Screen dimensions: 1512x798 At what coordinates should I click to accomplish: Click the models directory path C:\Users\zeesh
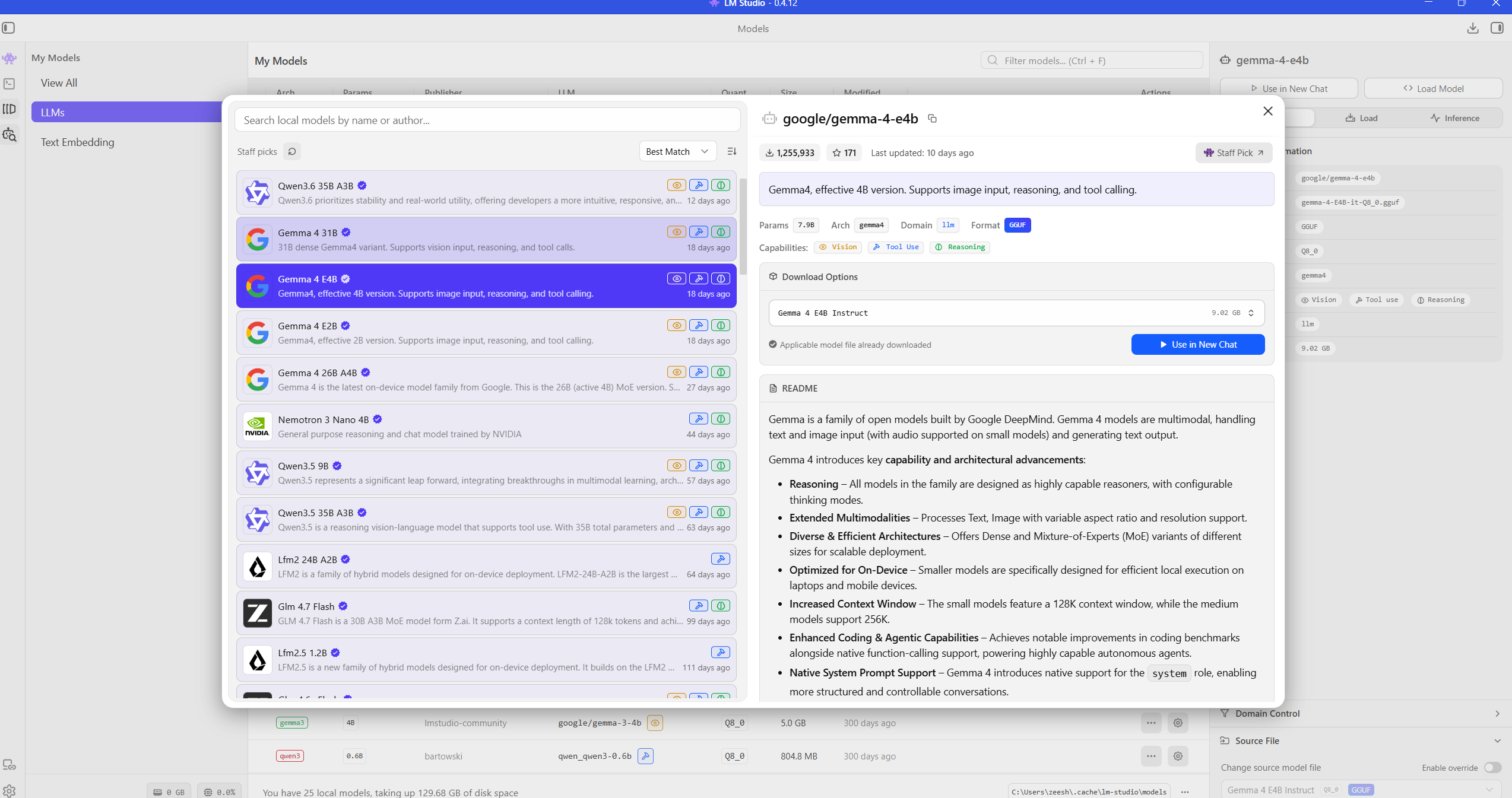(1089, 791)
